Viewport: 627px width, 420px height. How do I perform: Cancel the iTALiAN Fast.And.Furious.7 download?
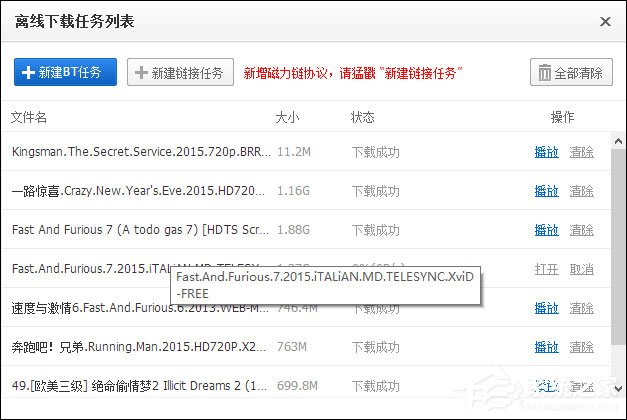click(x=582, y=269)
